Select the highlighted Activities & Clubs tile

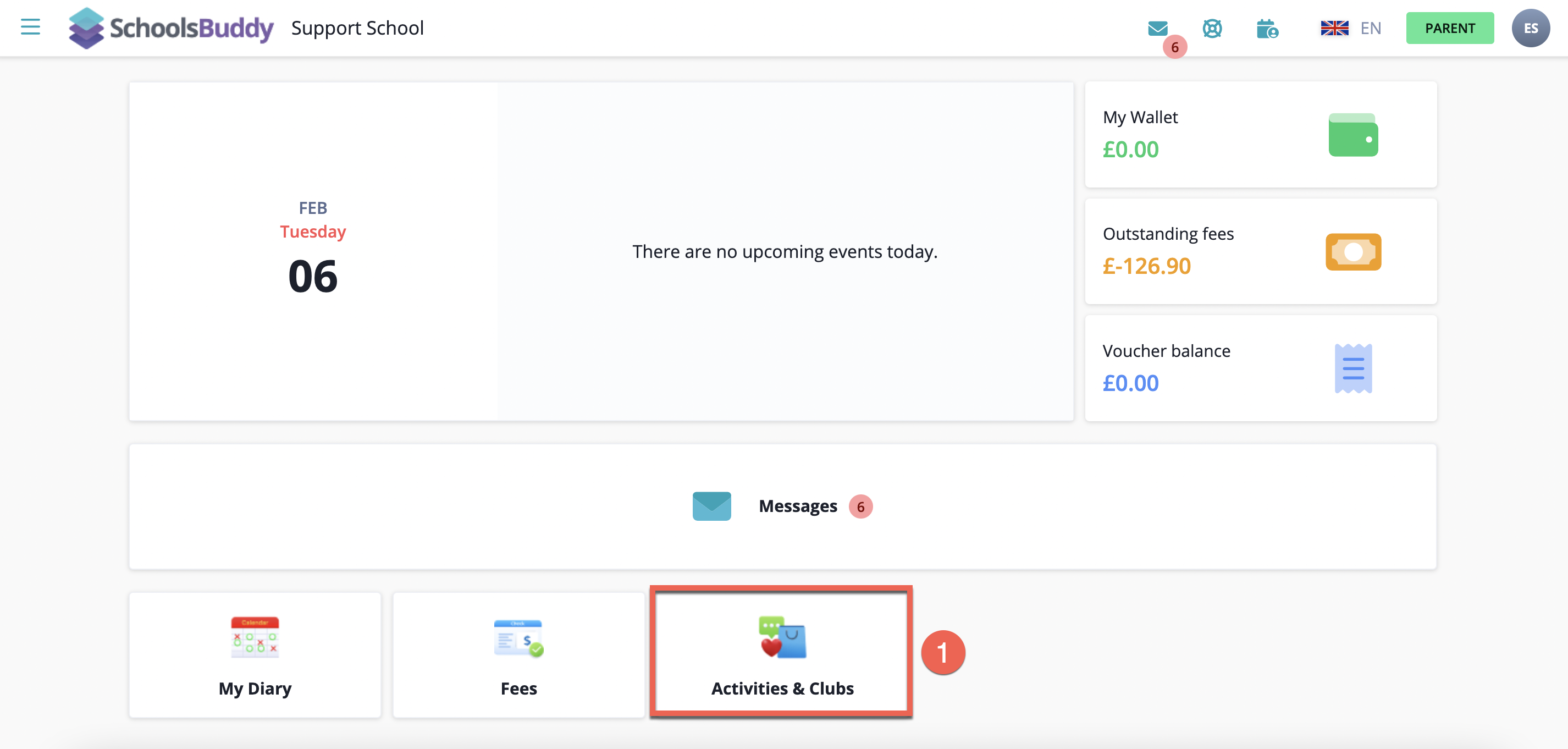(x=782, y=652)
